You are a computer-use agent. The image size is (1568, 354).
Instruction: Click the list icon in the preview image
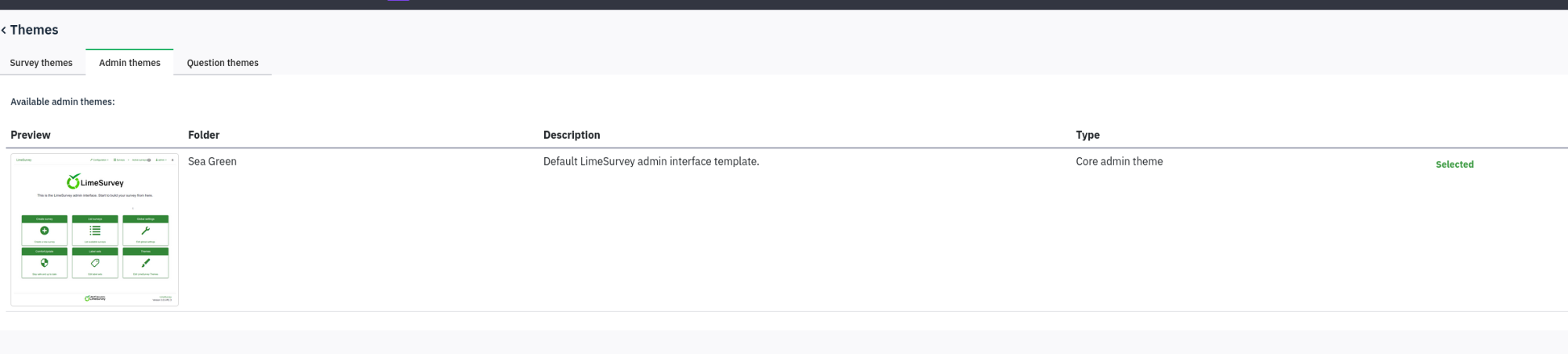click(95, 231)
